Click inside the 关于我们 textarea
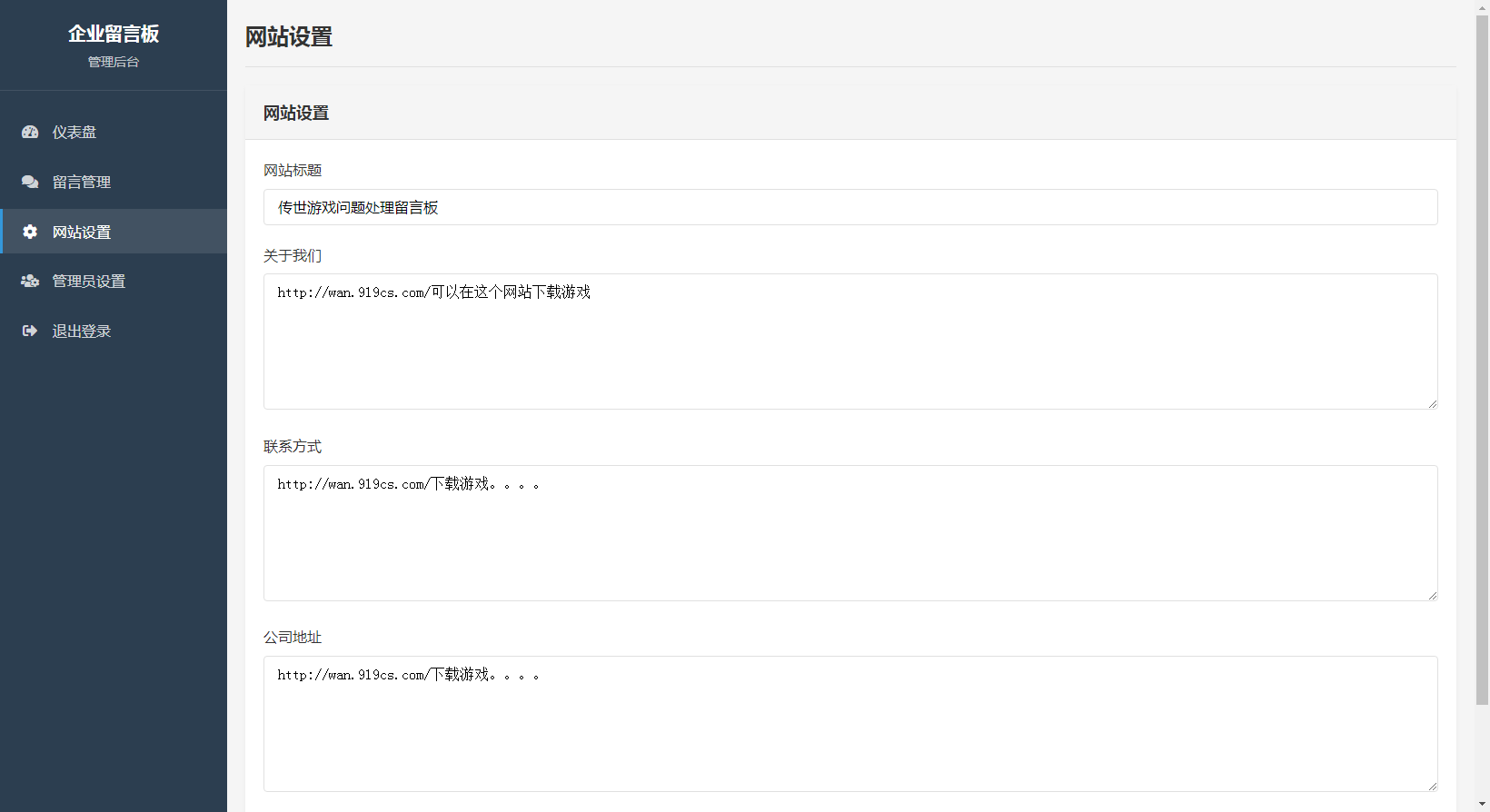 849,342
